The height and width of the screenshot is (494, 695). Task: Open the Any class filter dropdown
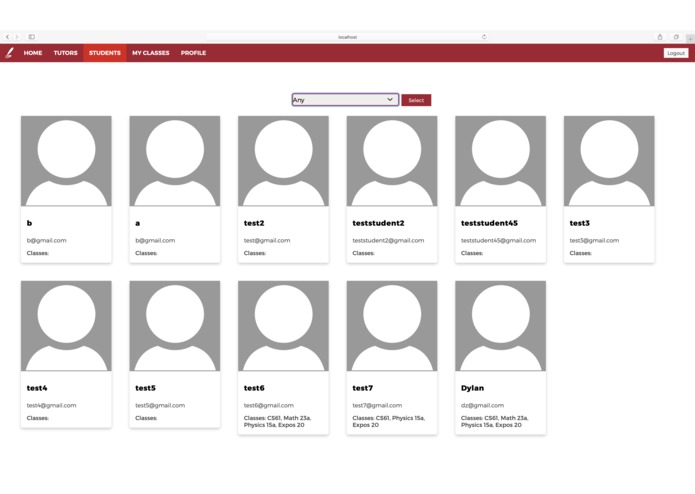345,100
